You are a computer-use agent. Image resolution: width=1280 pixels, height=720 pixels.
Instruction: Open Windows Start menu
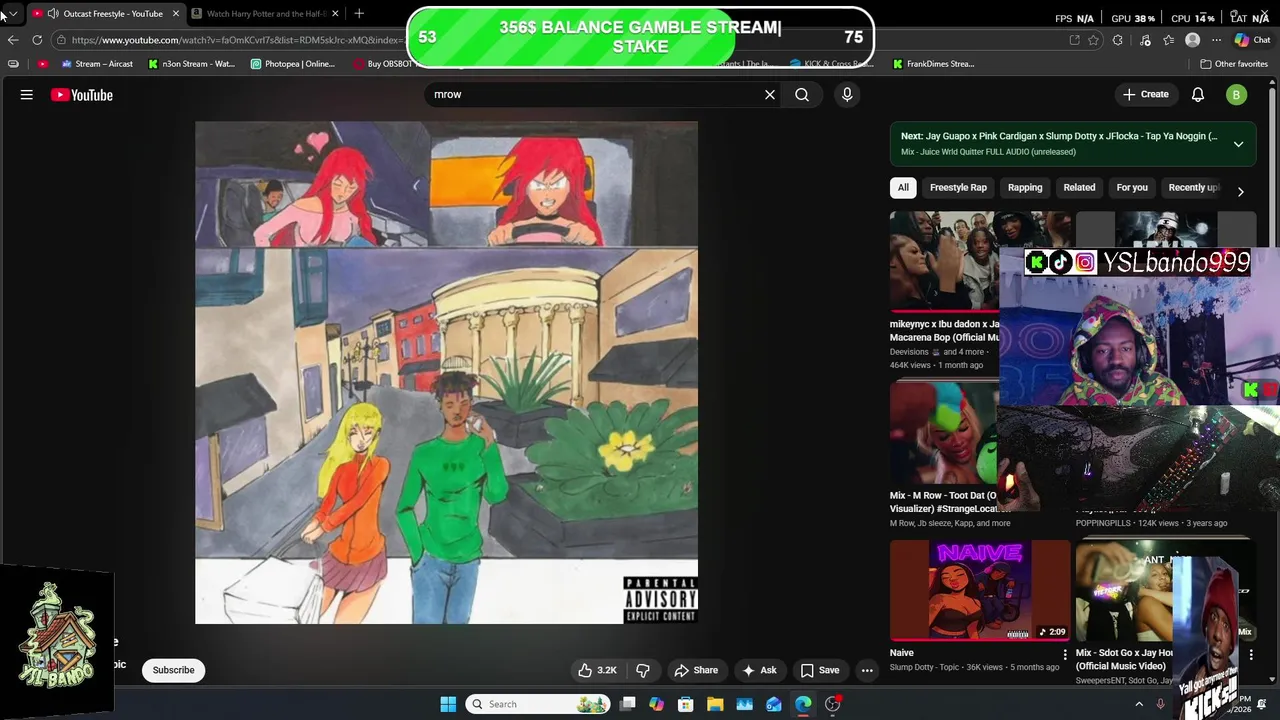click(x=448, y=704)
